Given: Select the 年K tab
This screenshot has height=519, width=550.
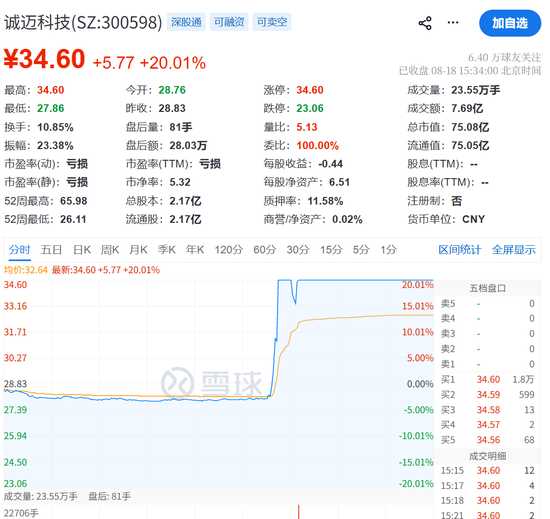Looking at the screenshot, I should 195,250.
